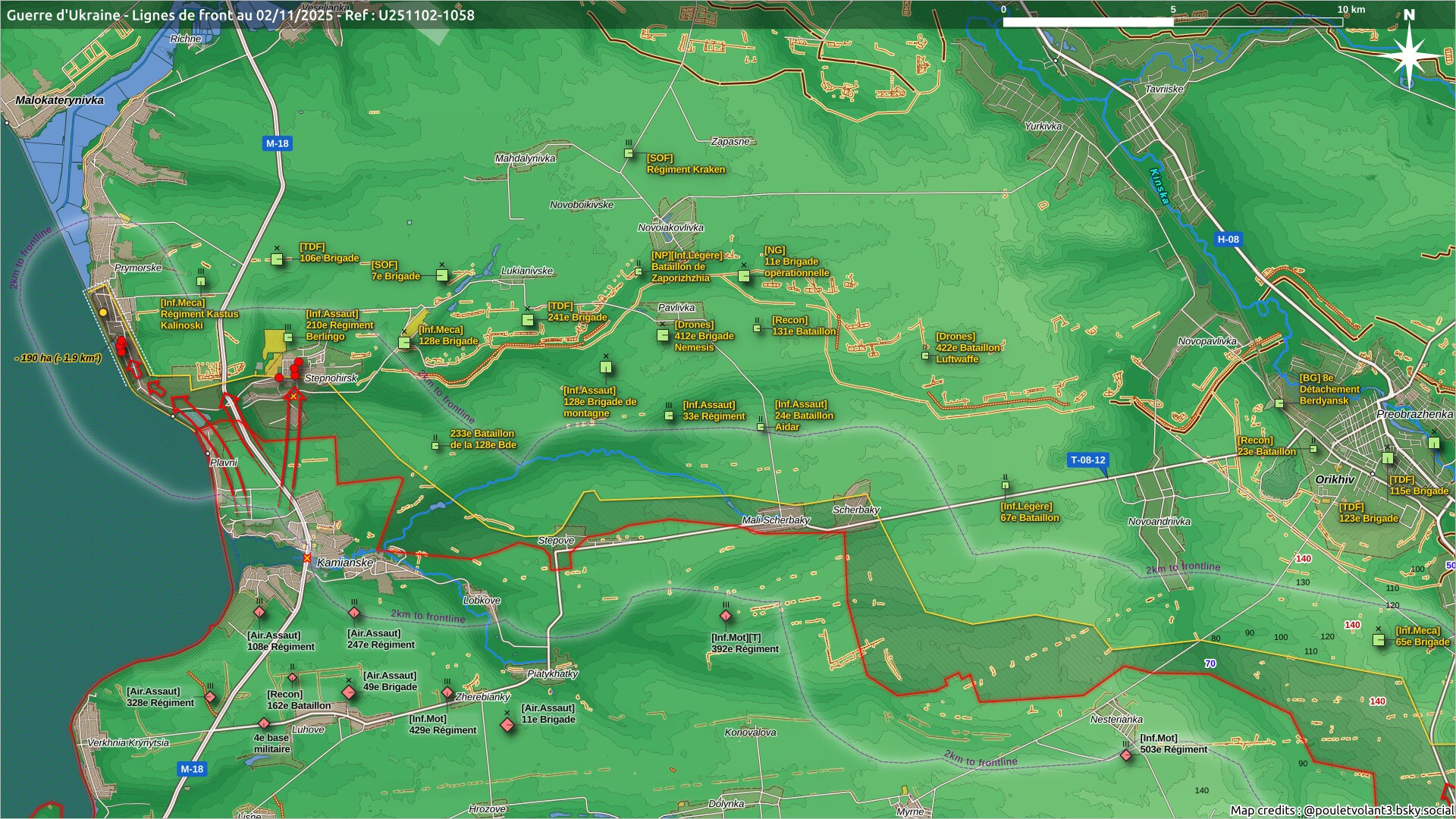Click the T-08-12 road sign
This screenshot has height=819, width=1456.
pos(1087,460)
